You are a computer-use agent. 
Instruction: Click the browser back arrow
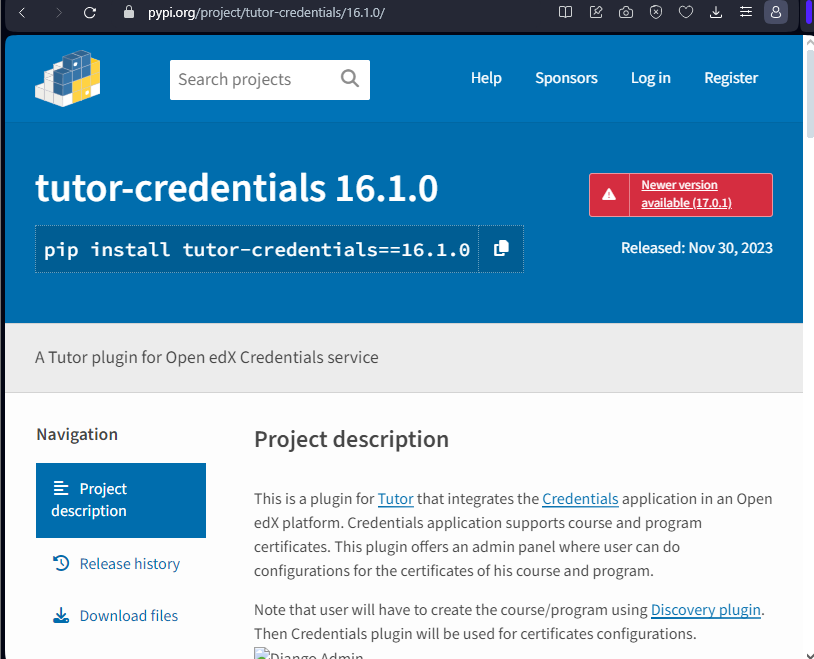pos(22,12)
